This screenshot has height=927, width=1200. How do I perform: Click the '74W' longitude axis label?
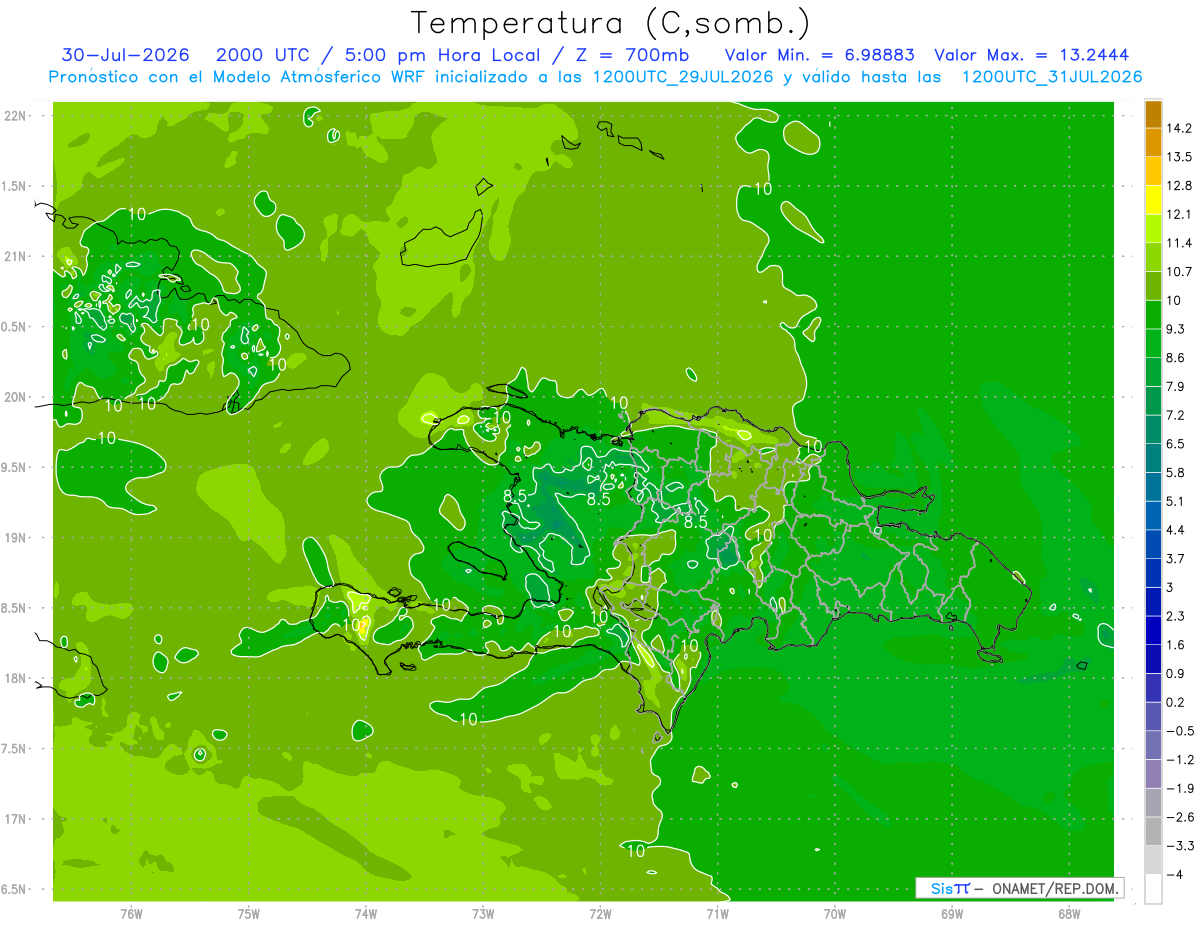point(366,912)
